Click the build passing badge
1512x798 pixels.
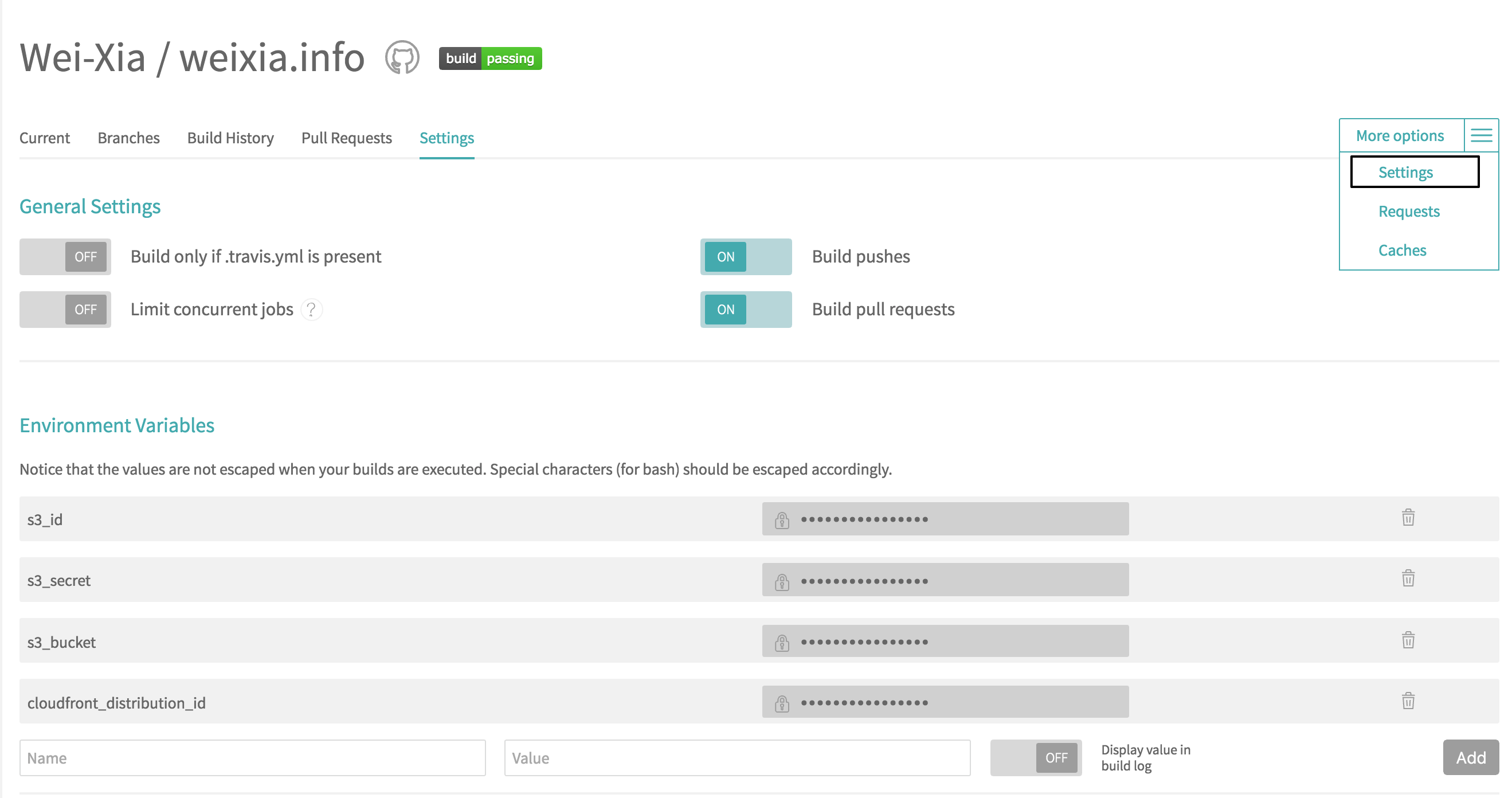(x=490, y=58)
